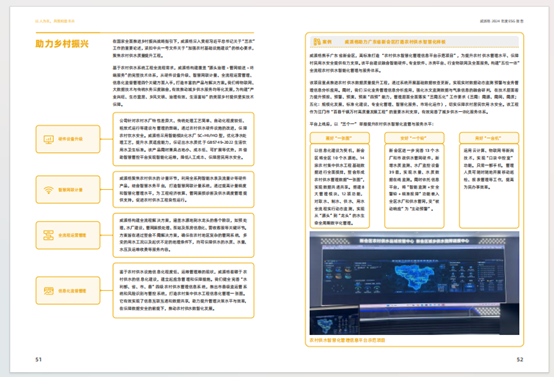Click the description box beside 信息化监督管理

click(183, 290)
